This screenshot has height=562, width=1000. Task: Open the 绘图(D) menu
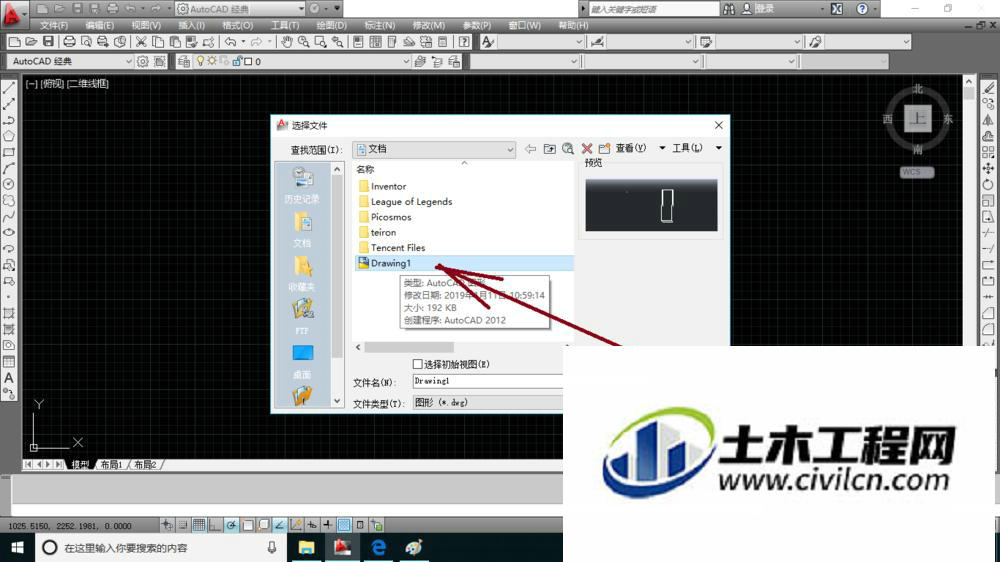coord(331,26)
